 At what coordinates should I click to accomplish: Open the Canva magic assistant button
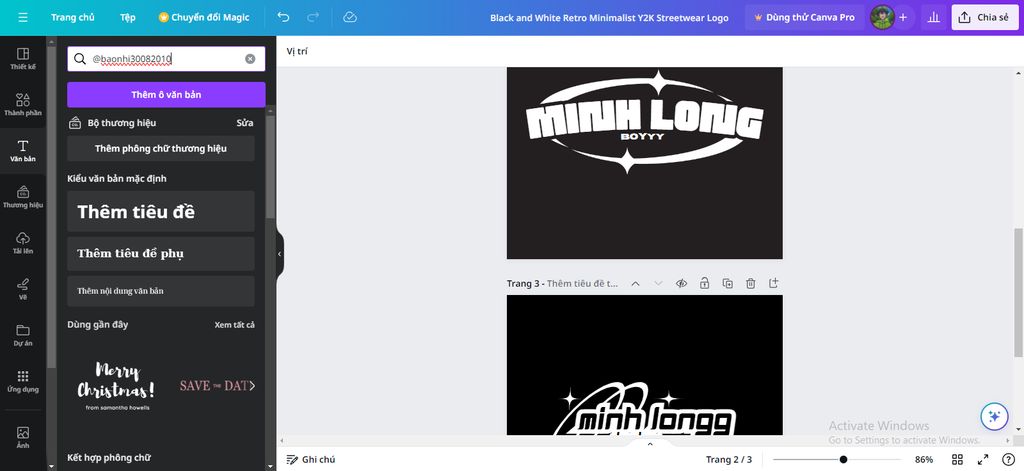[x=994, y=416]
